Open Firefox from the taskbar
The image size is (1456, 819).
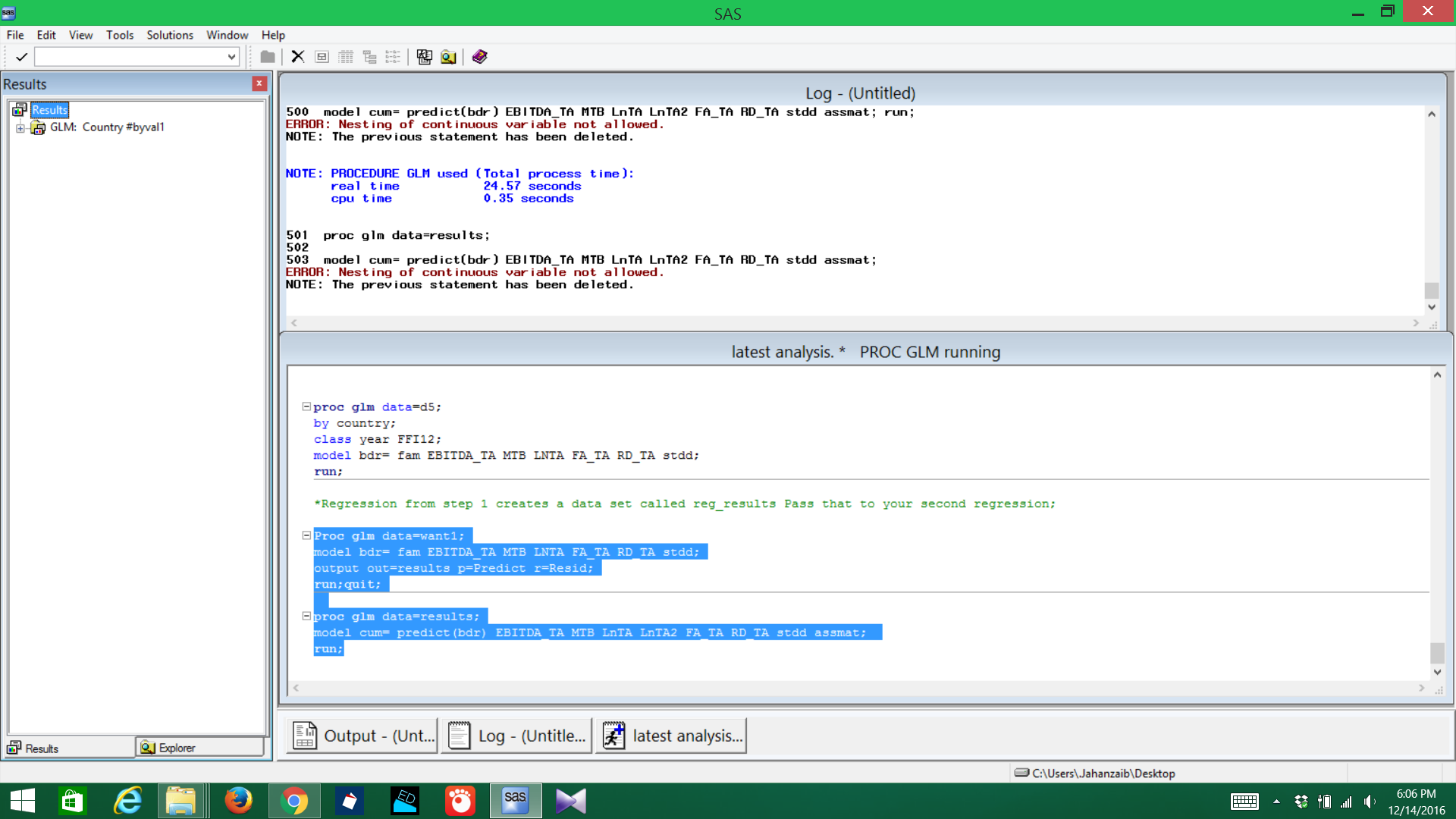(238, 801)
